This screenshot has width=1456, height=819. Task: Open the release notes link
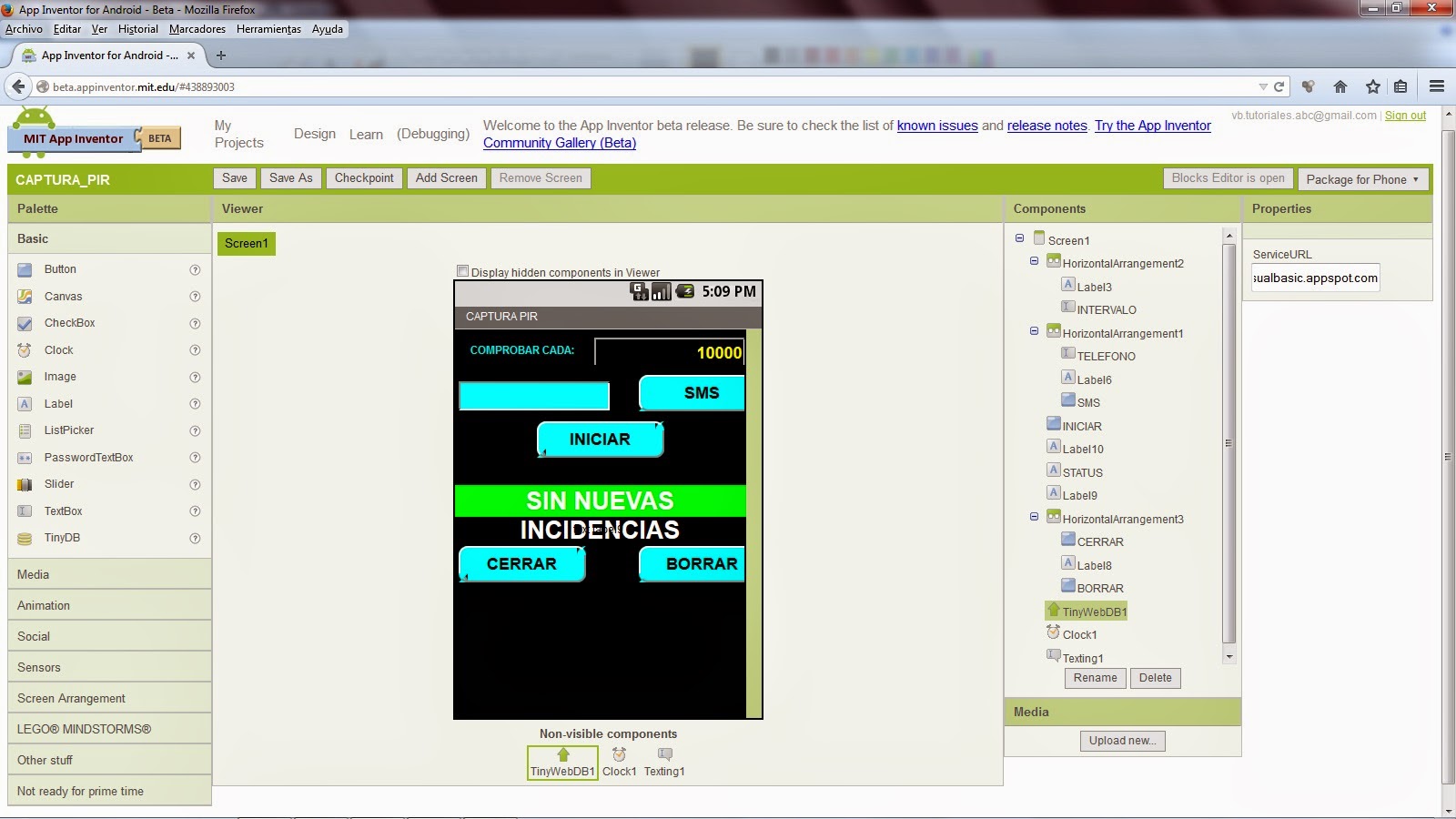1047,126
